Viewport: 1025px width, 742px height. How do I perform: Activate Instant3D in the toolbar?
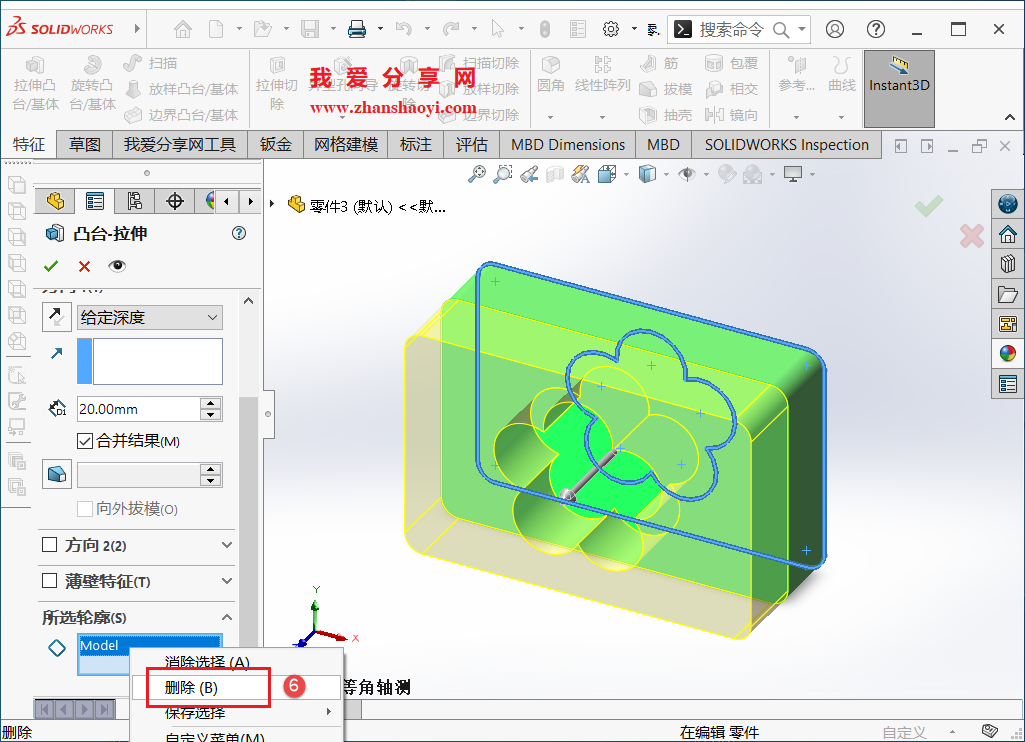(x=898, y=85)
